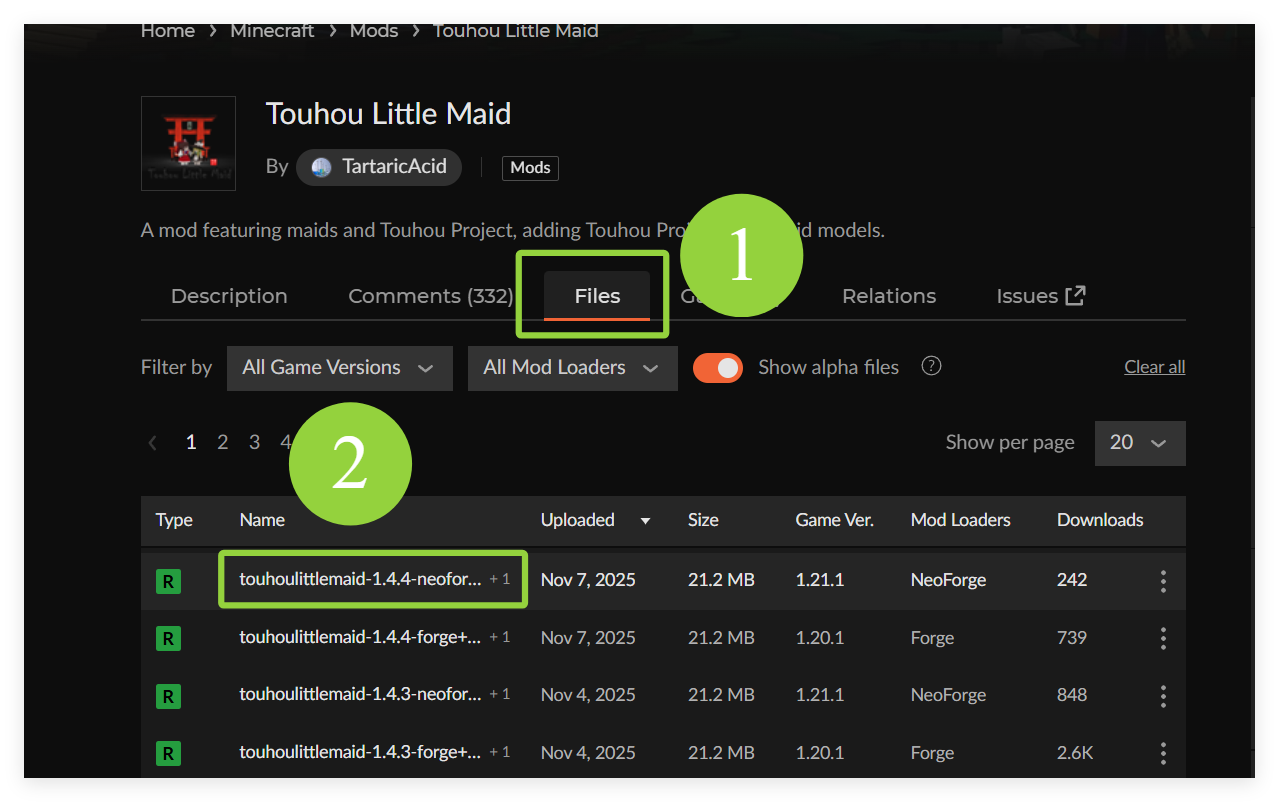Click the Forge loader in 739-downloads row
1279x802 pixels.
click(x=932, y=638)
